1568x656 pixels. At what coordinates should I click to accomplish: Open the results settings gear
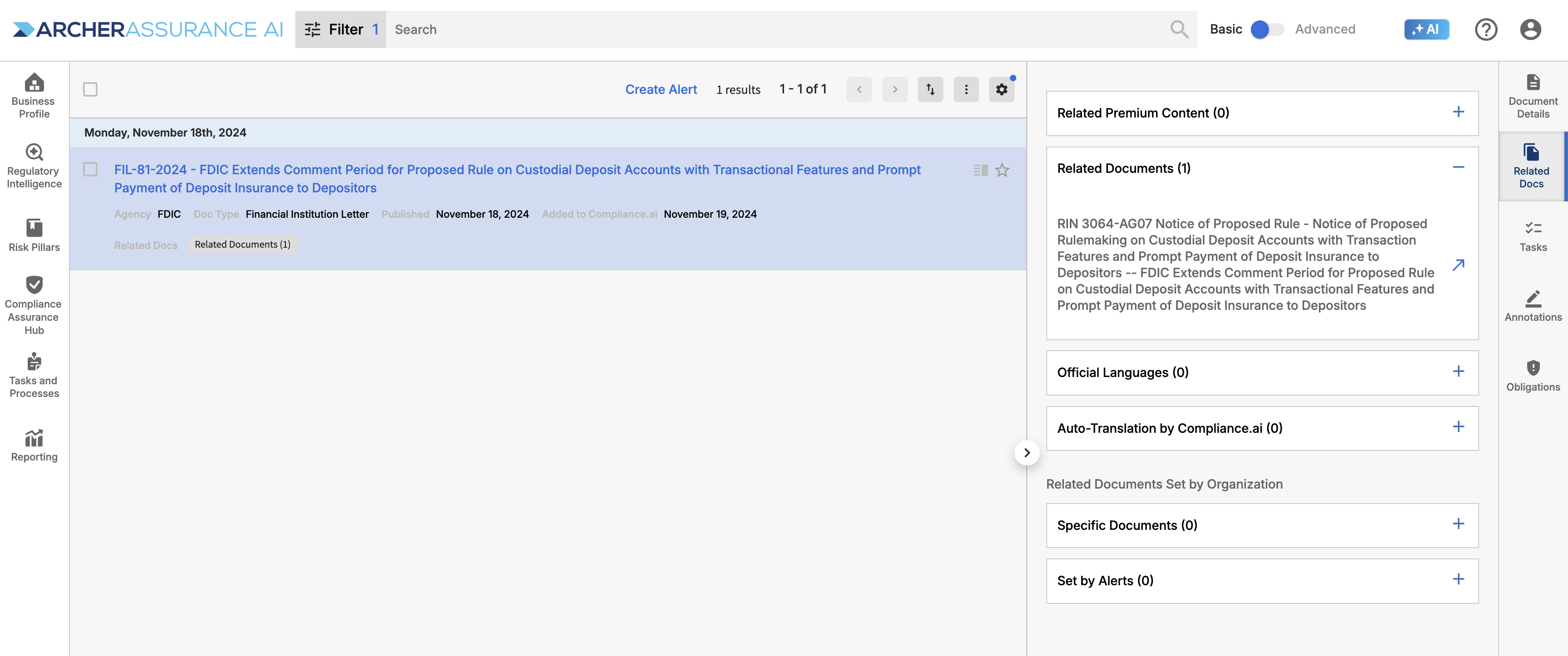(1001, 89)
